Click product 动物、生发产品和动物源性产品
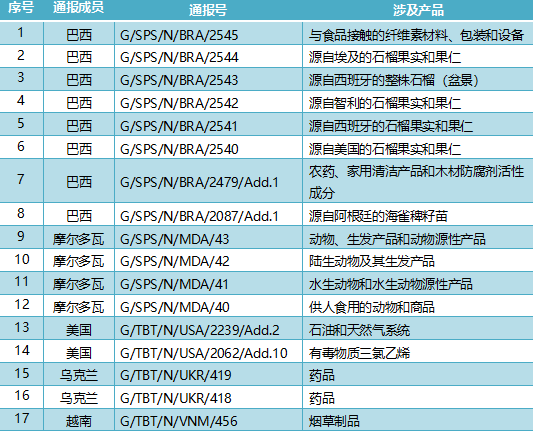This screenshot has width=533, height=431. 397,239
